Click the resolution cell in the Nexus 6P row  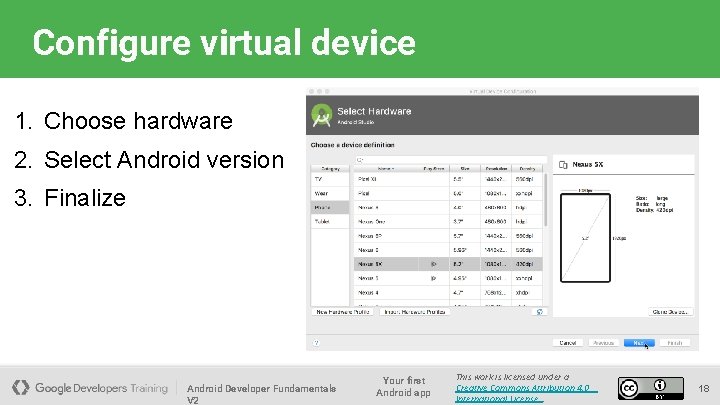[496, 236]
